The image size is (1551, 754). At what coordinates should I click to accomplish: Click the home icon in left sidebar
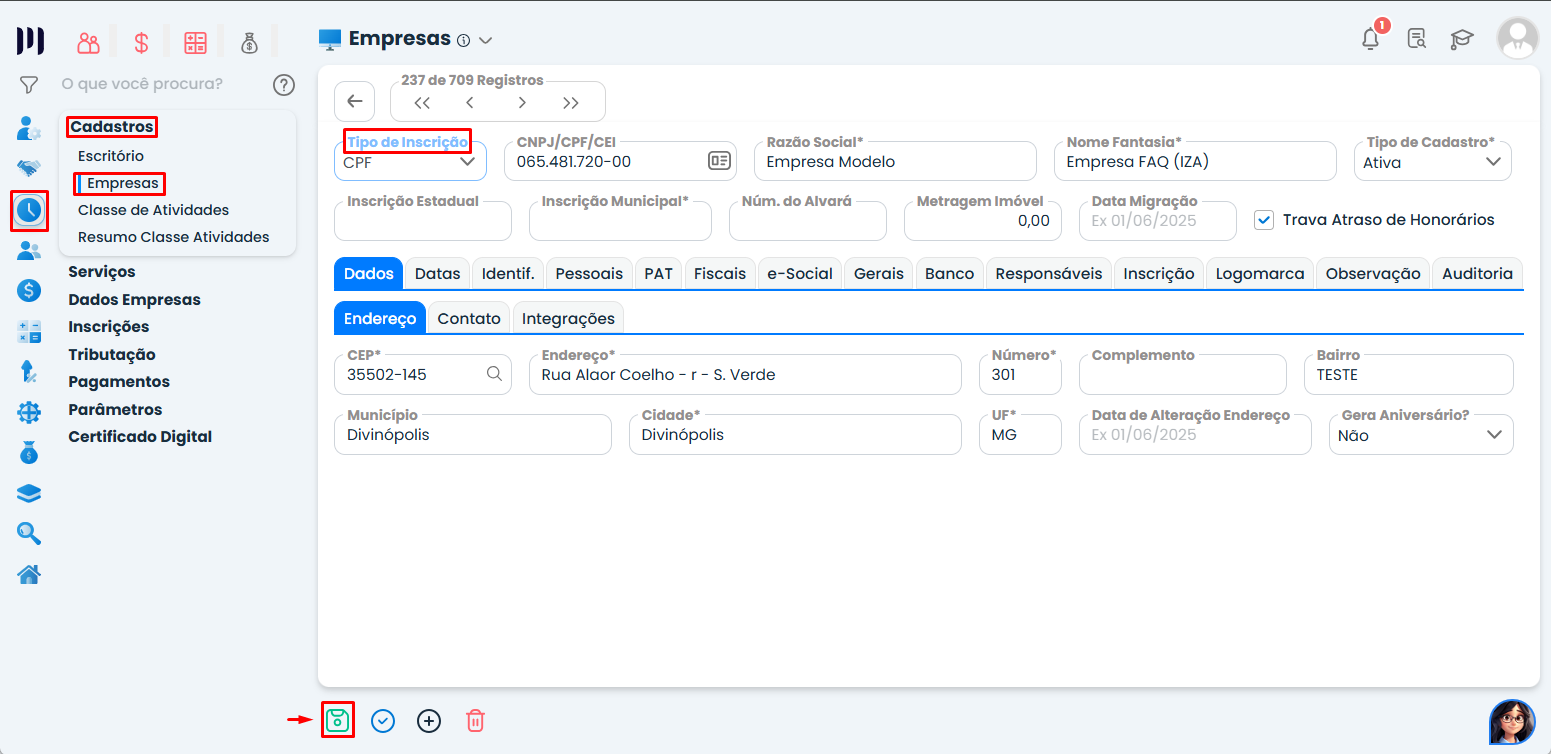pyautogui.click(x=29, y=574)
